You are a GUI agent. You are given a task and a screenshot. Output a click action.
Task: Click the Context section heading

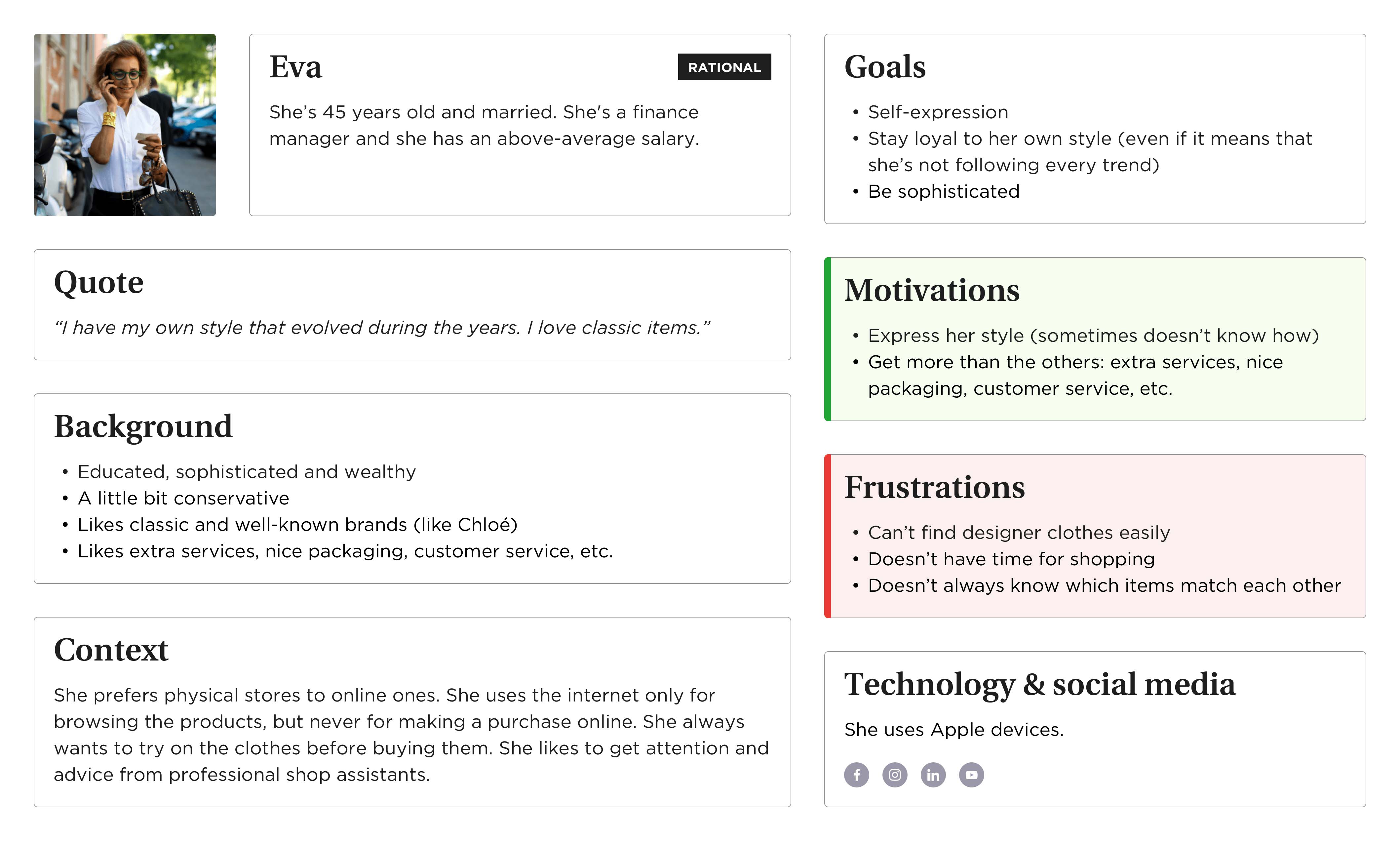pyautogui.click(x=111, y=650)
